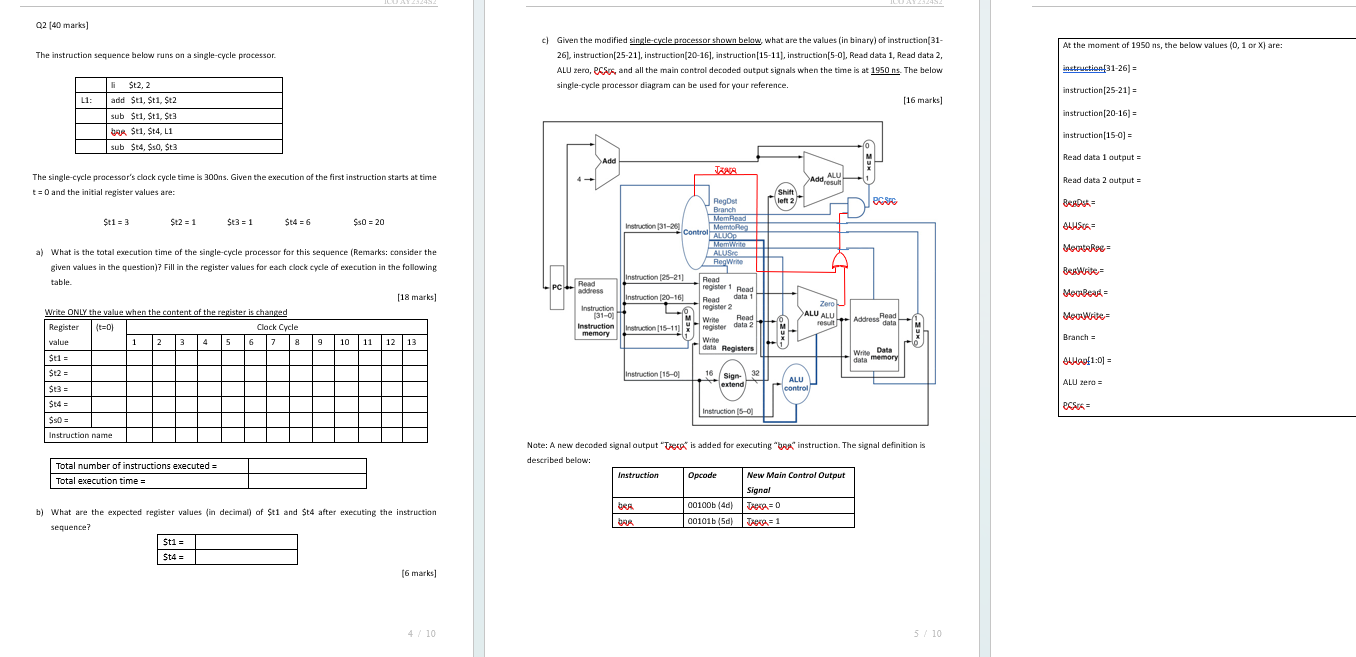Image resolution: width=1356 pixels, height=657 pixels.
Task: Select the Shift left 2 unit
Action: click(785, 196)
